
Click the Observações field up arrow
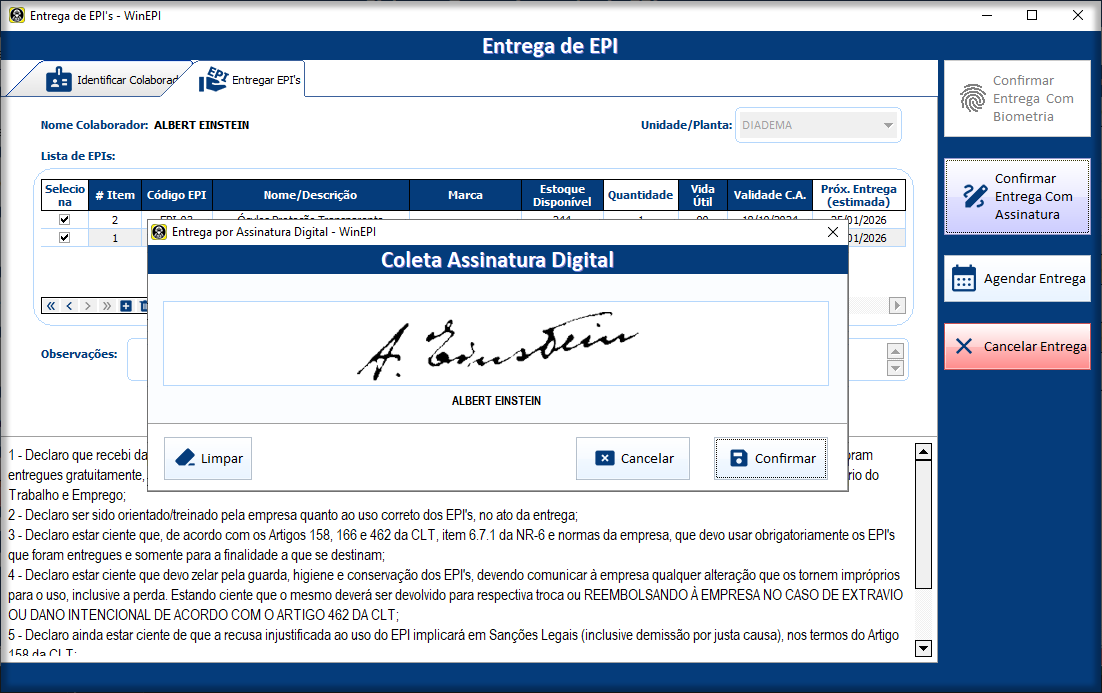[896, 351]
